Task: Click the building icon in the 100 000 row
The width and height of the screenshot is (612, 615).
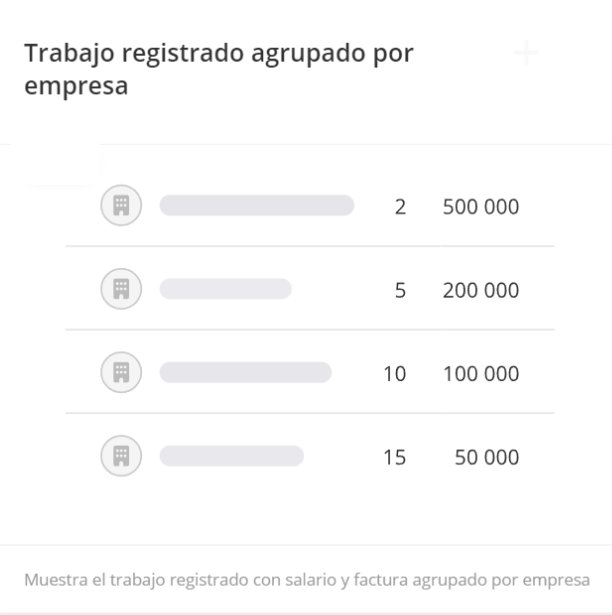Action: pos(121,373)
